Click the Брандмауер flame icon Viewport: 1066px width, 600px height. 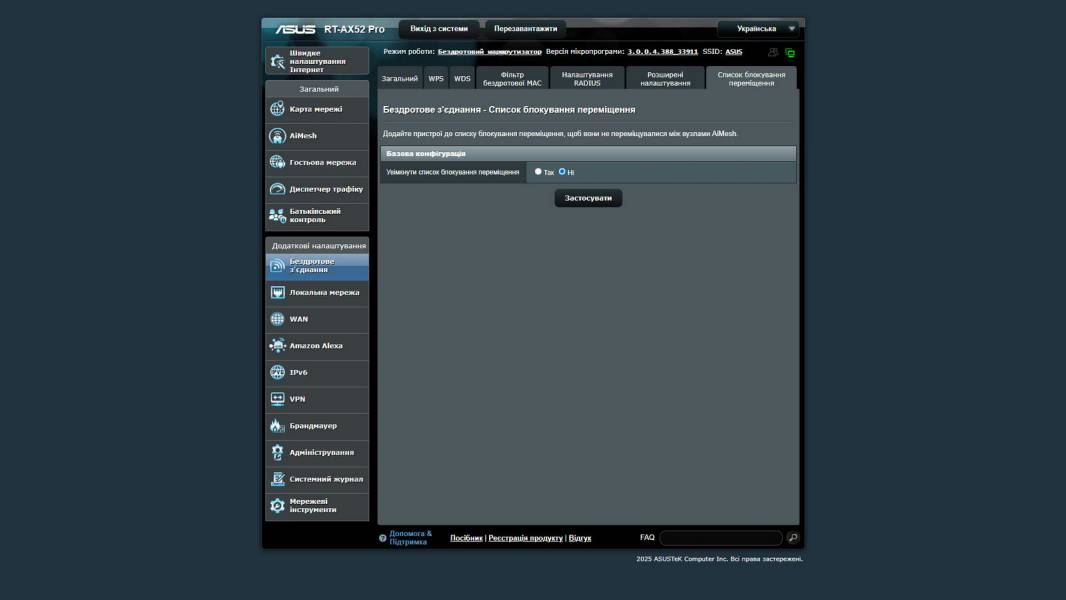pos(278,426)
